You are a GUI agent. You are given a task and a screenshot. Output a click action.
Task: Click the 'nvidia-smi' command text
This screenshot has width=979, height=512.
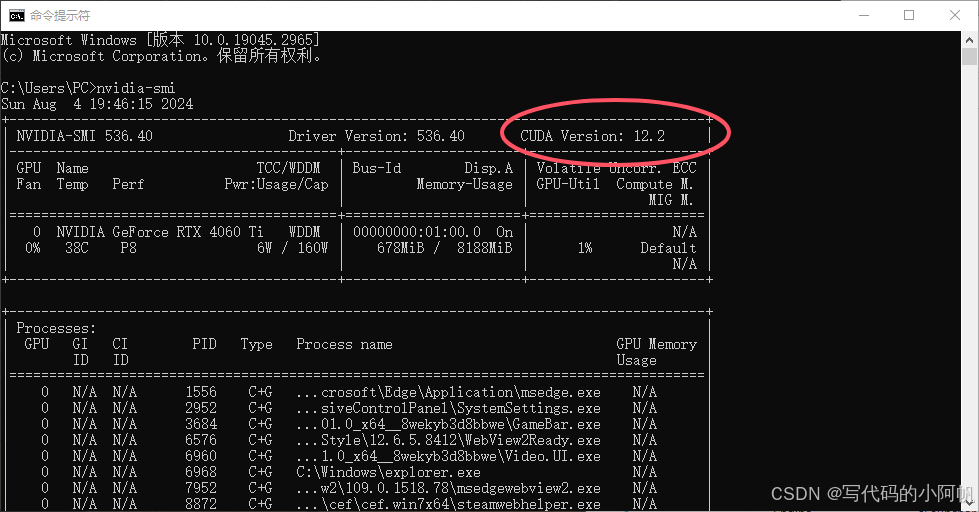click(x=135, y=88)
